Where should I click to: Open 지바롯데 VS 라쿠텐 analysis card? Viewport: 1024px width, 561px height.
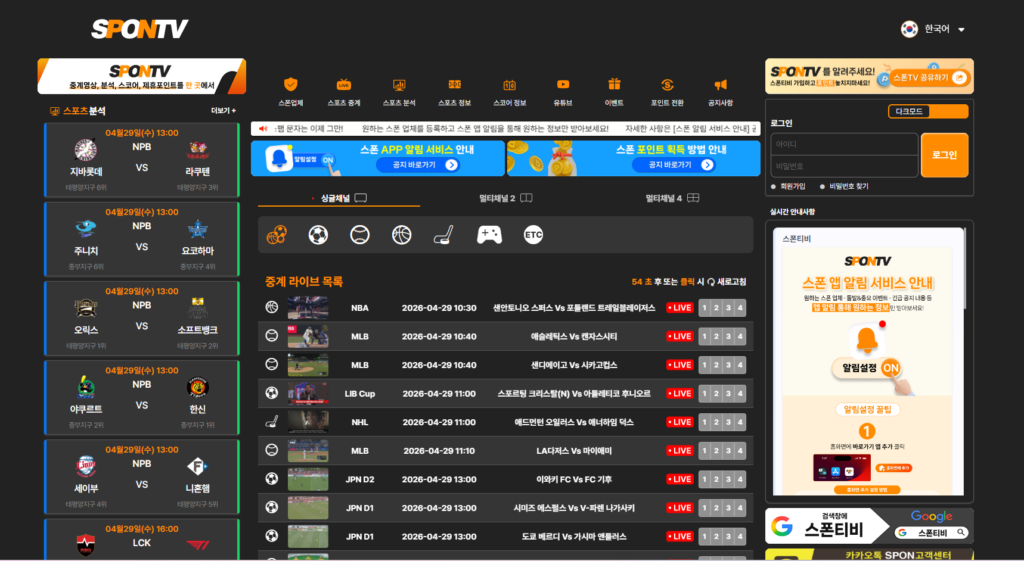pos(142,160)
